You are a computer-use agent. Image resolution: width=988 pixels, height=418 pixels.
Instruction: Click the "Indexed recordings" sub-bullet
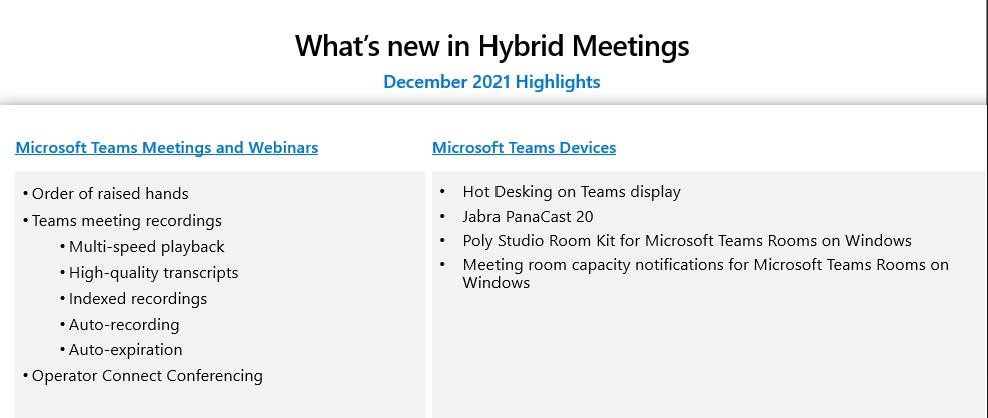[138, 299]
